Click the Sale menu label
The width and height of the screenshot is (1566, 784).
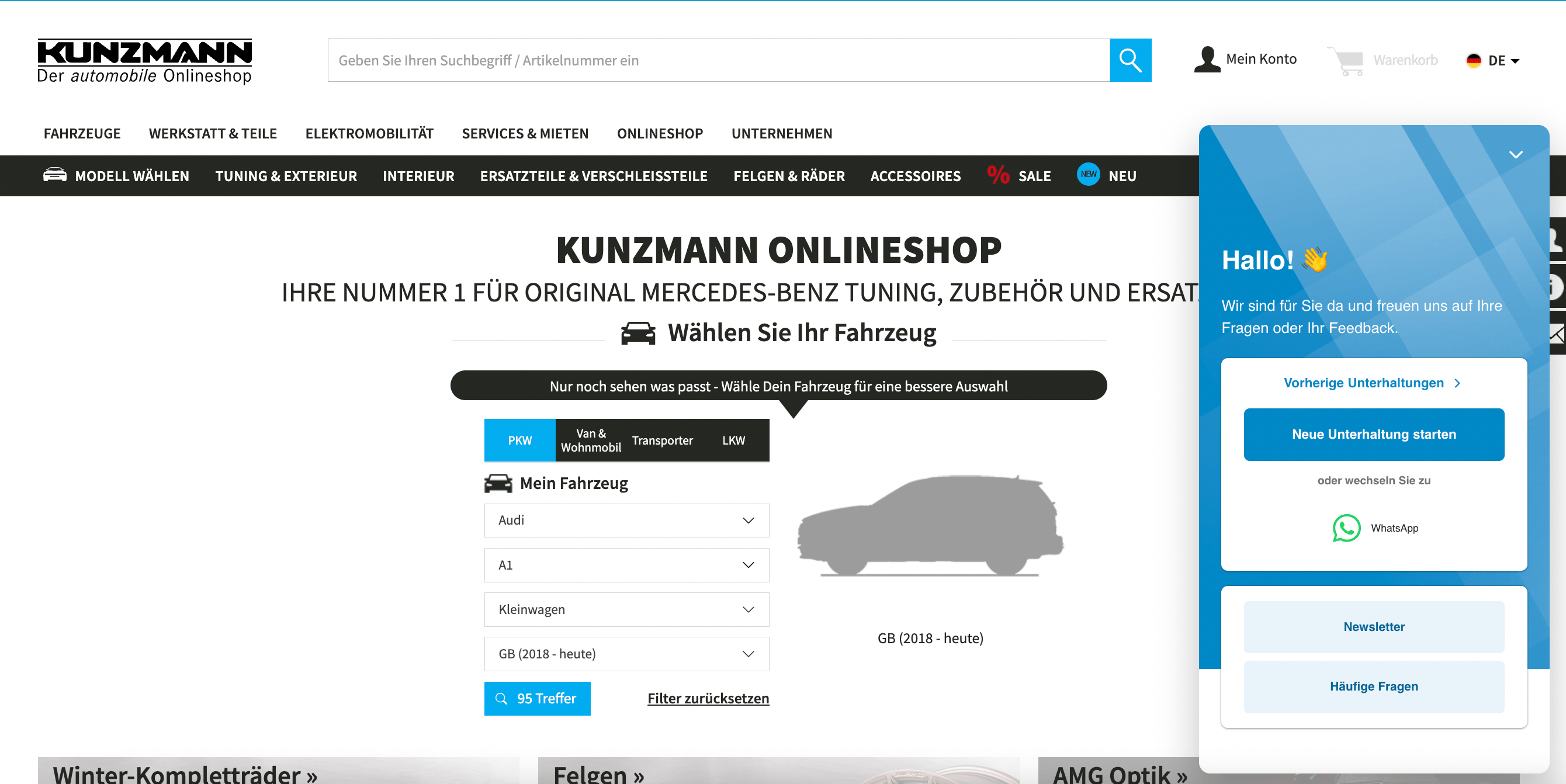[x=1034, y=176]
